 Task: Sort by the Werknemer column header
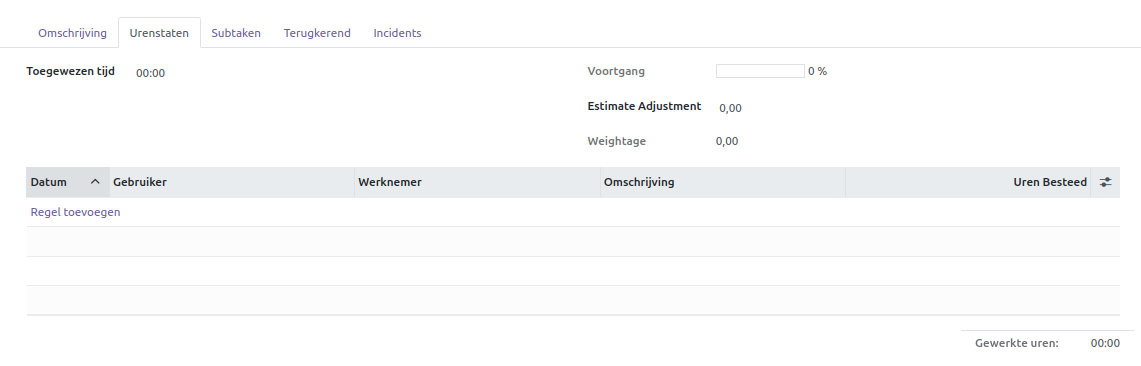click(477, 183)
